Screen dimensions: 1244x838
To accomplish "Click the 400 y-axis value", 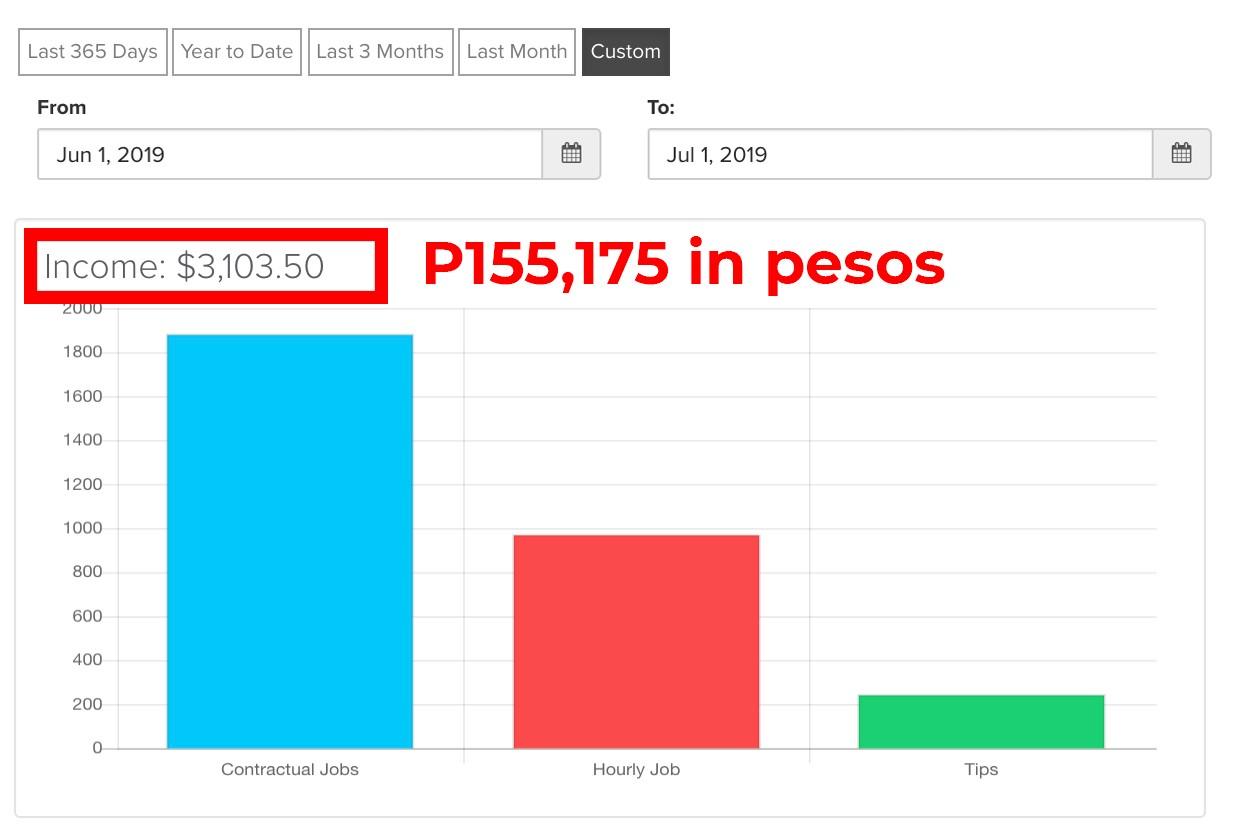I will coord(87,660).
